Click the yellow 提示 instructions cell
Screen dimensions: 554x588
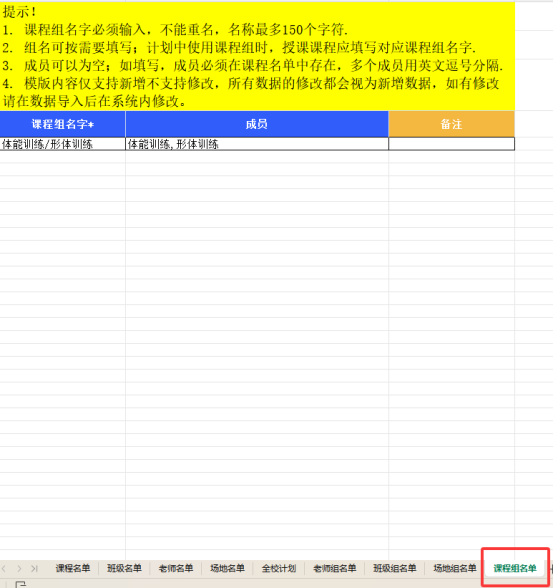pyautogui.click(x=257, y=57)
